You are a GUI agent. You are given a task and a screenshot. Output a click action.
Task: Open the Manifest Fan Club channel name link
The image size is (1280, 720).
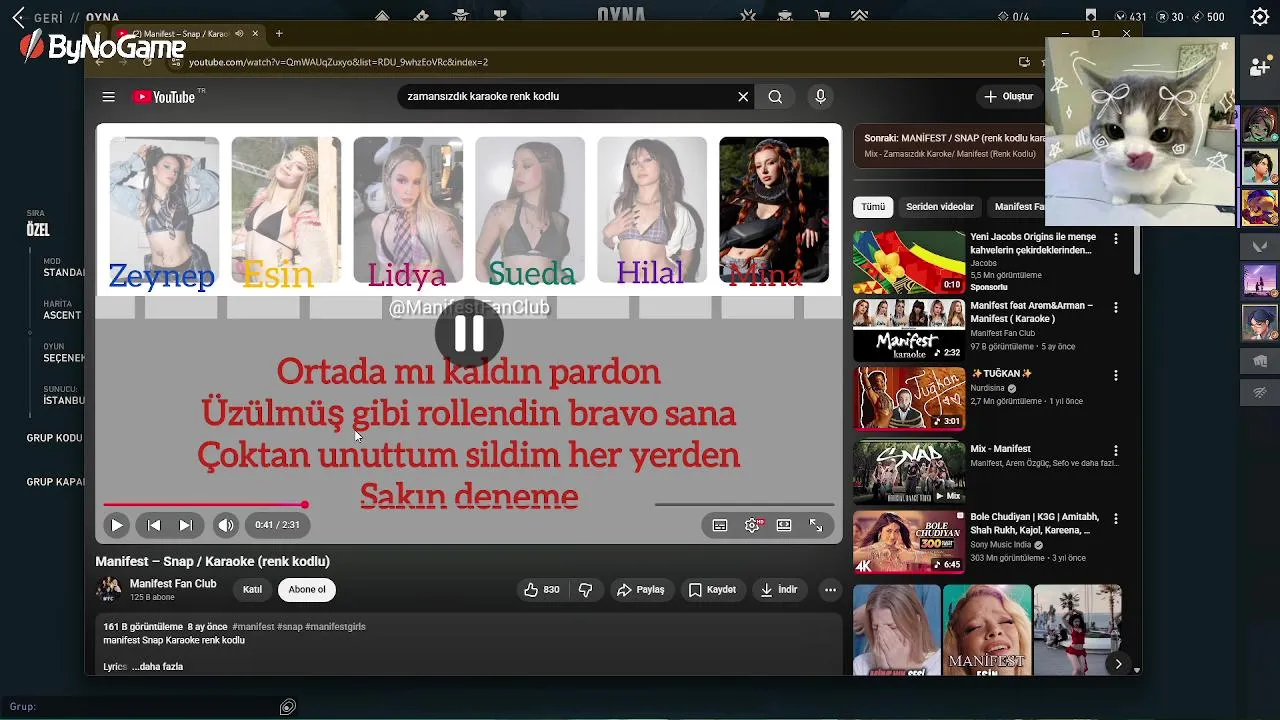click(173, 584)
